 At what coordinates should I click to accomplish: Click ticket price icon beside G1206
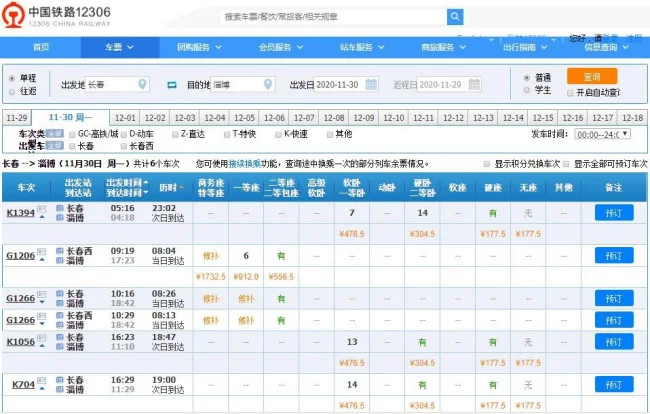41,251
